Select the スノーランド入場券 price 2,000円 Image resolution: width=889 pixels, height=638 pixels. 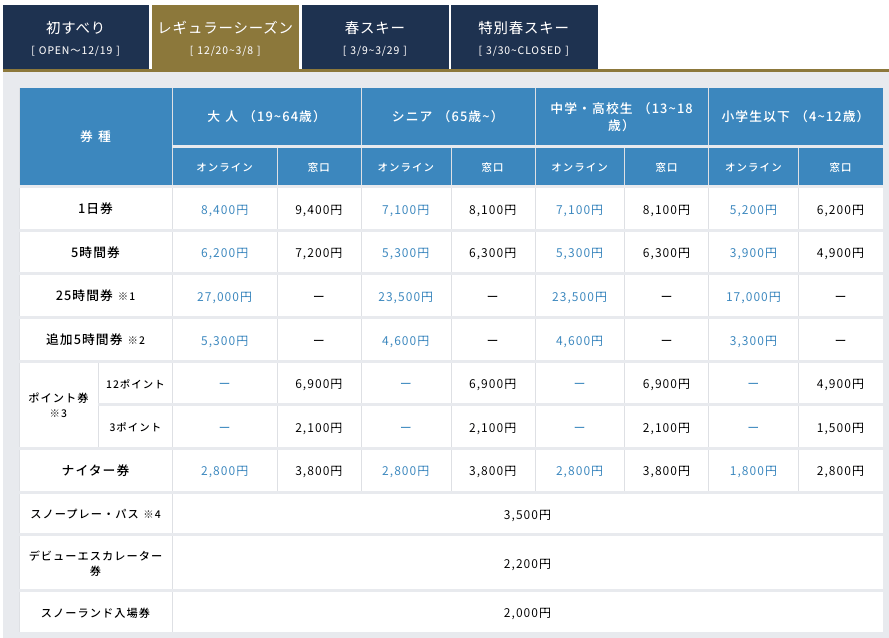pos(532,613)
